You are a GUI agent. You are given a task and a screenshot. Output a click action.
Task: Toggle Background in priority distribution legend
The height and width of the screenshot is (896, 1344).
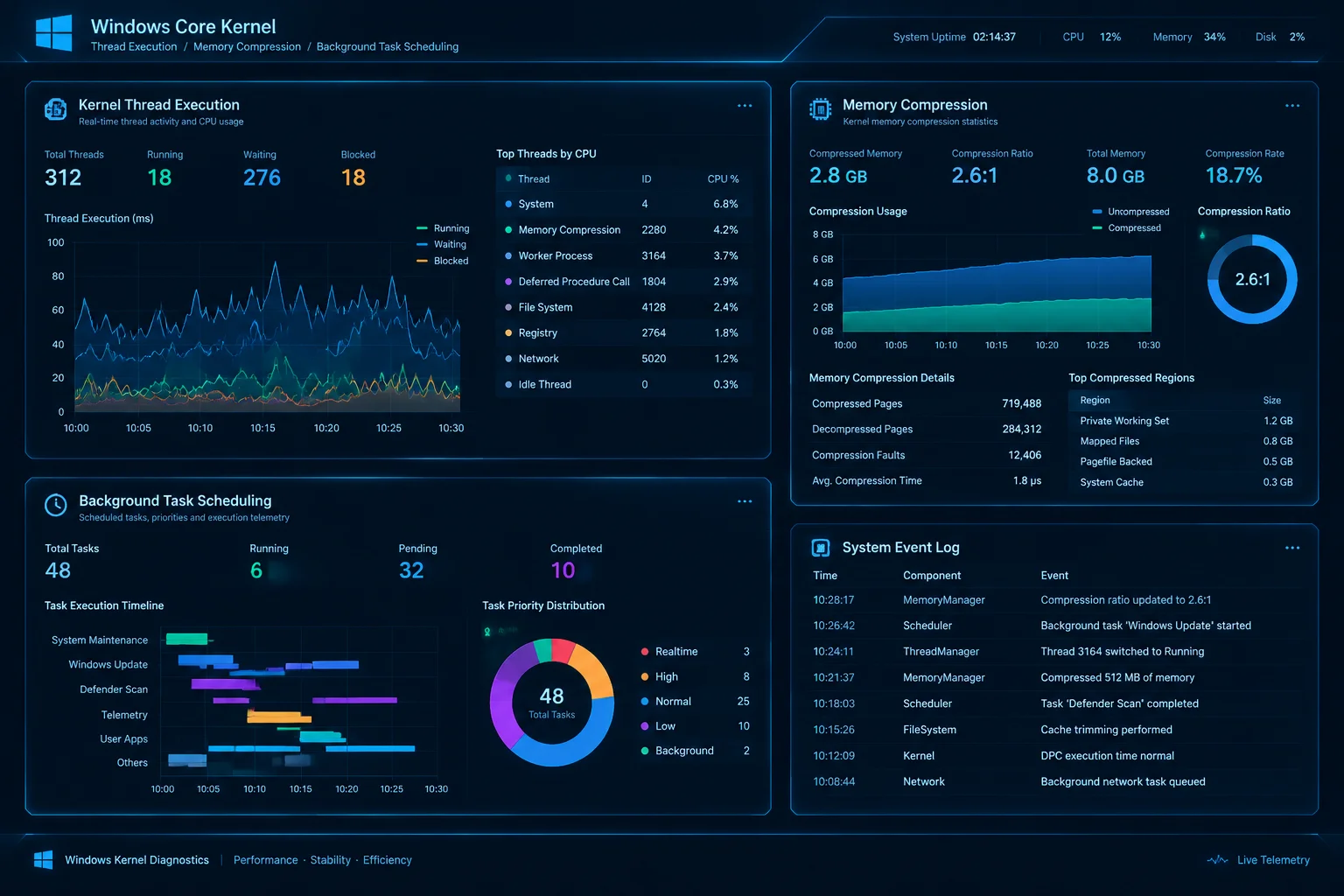click(x=696, y=751)
